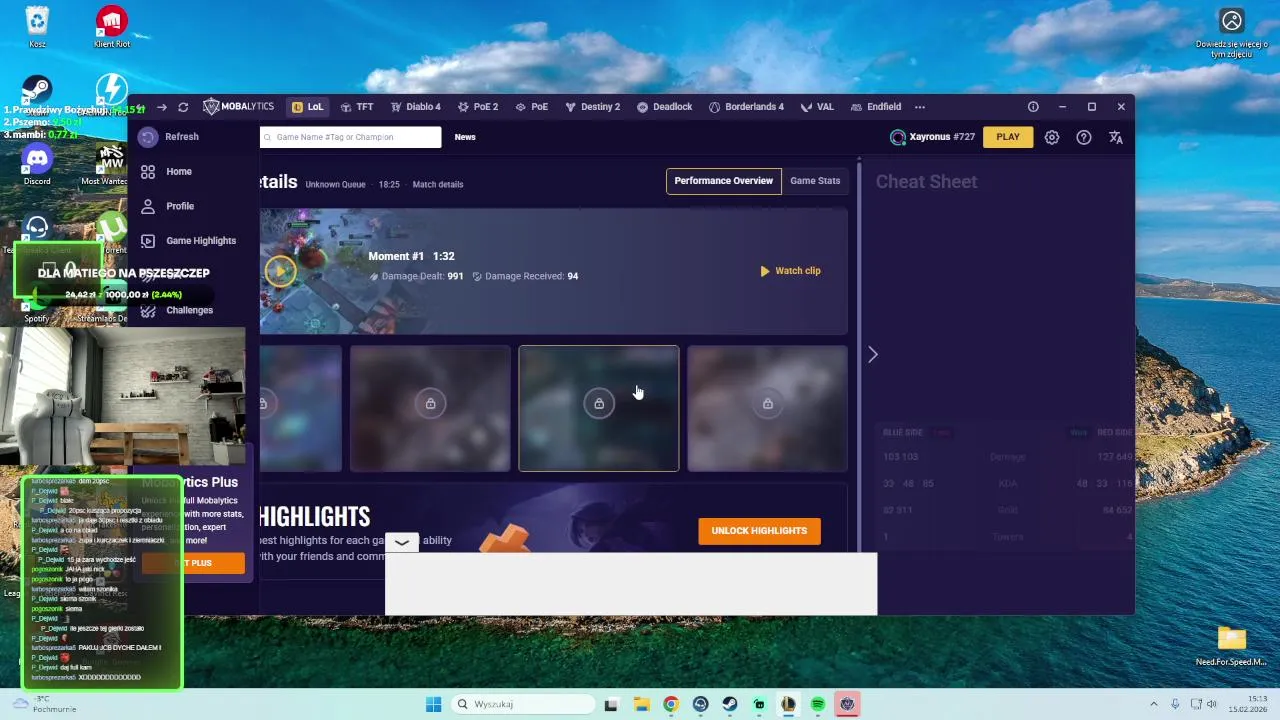Switch to the LoL game tab
Screen dimensions: 1280x720
308,107
